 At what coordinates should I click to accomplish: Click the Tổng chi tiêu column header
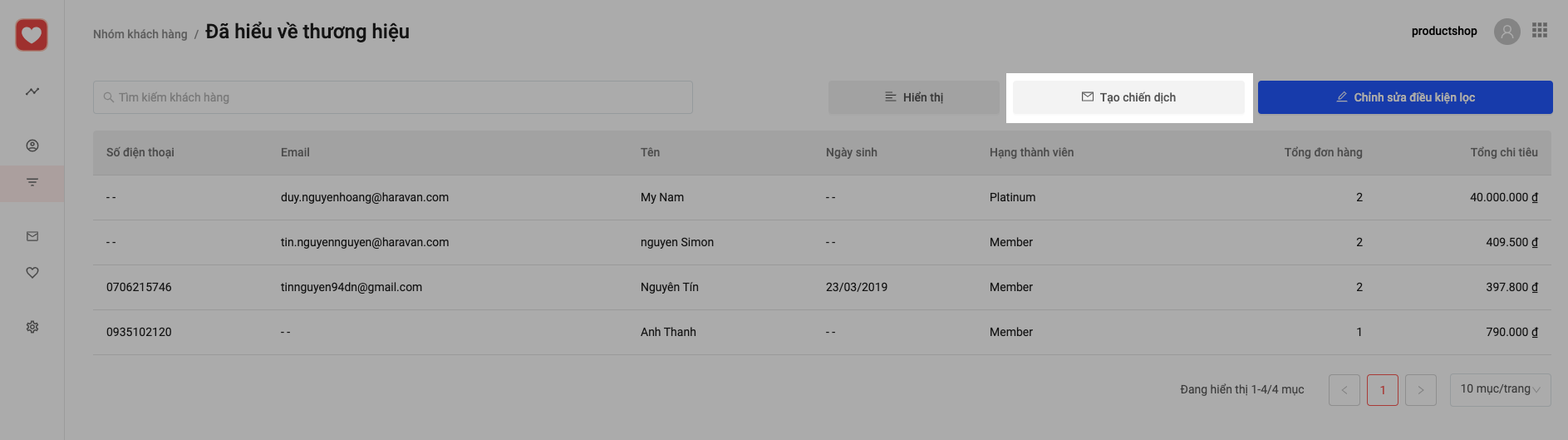pyautogui.click(x=1503, y=152)
